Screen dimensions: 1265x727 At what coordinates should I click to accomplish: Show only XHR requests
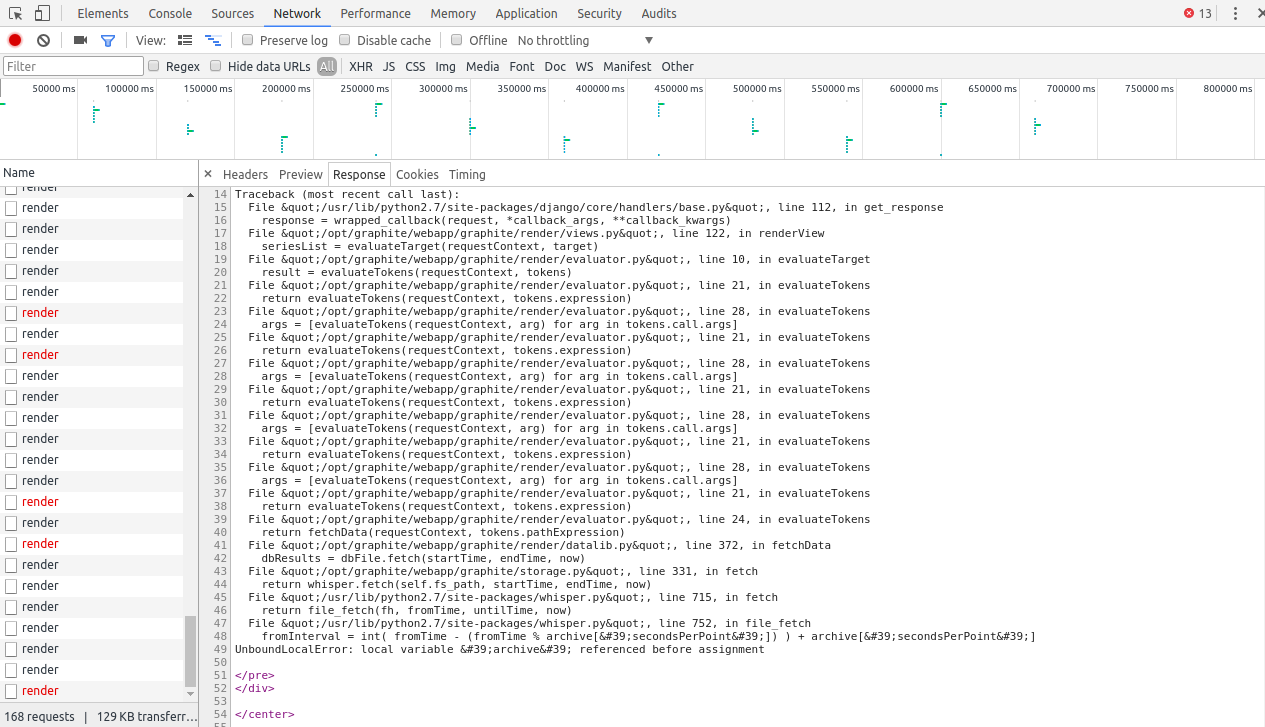point(360,66)
